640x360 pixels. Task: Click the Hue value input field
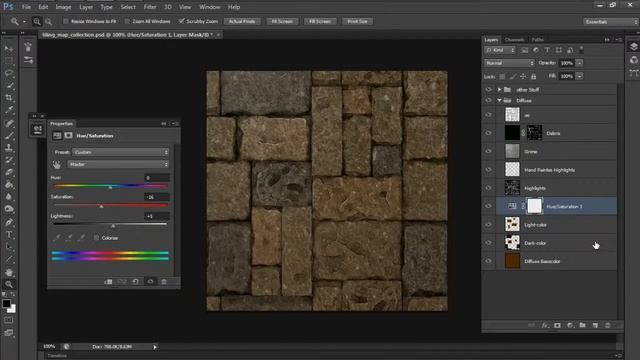[x=157, y=178]
